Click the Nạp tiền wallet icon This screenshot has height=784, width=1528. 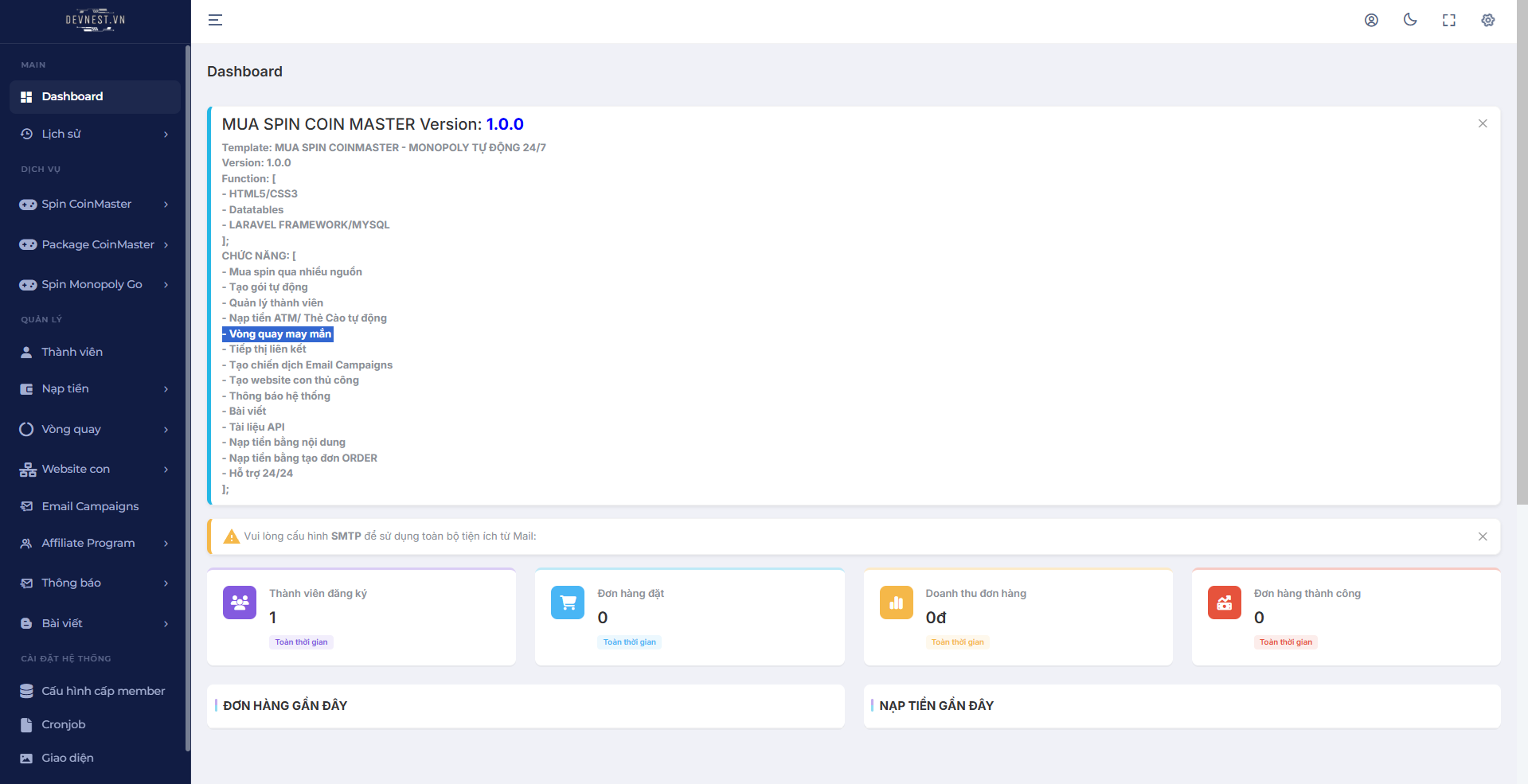pos(26,389)
